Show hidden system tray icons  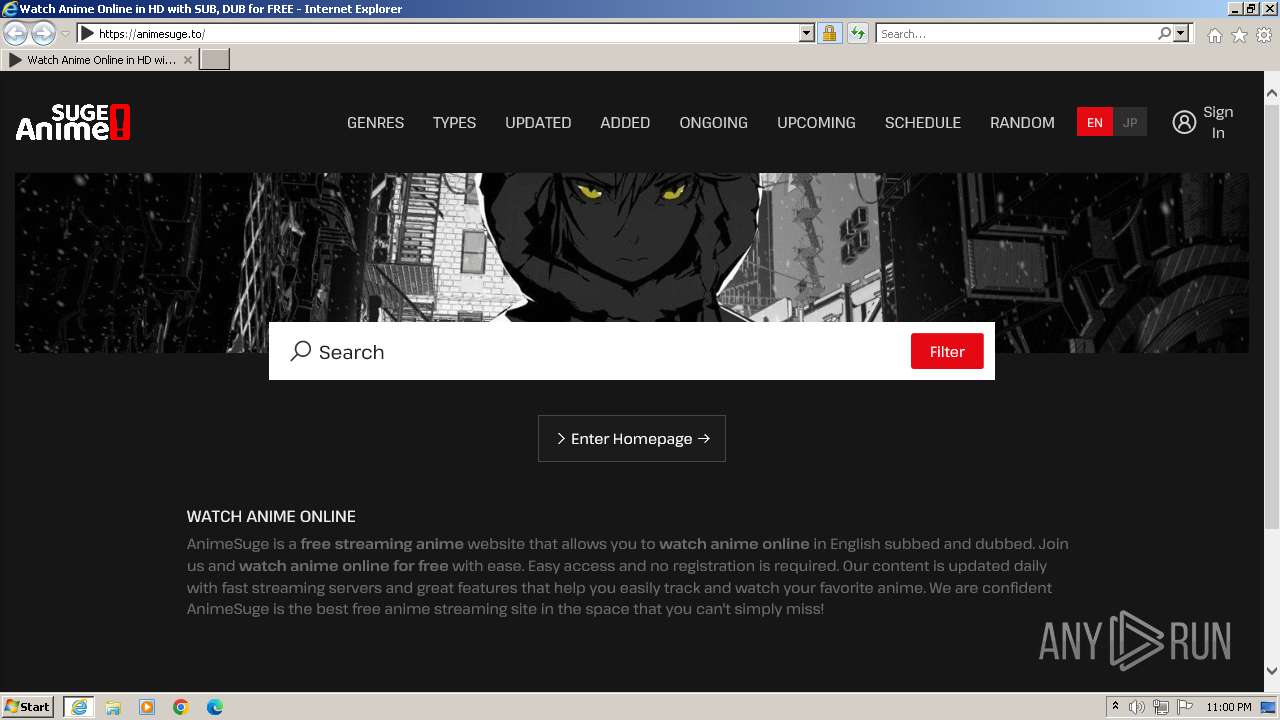click(1115, 706)
